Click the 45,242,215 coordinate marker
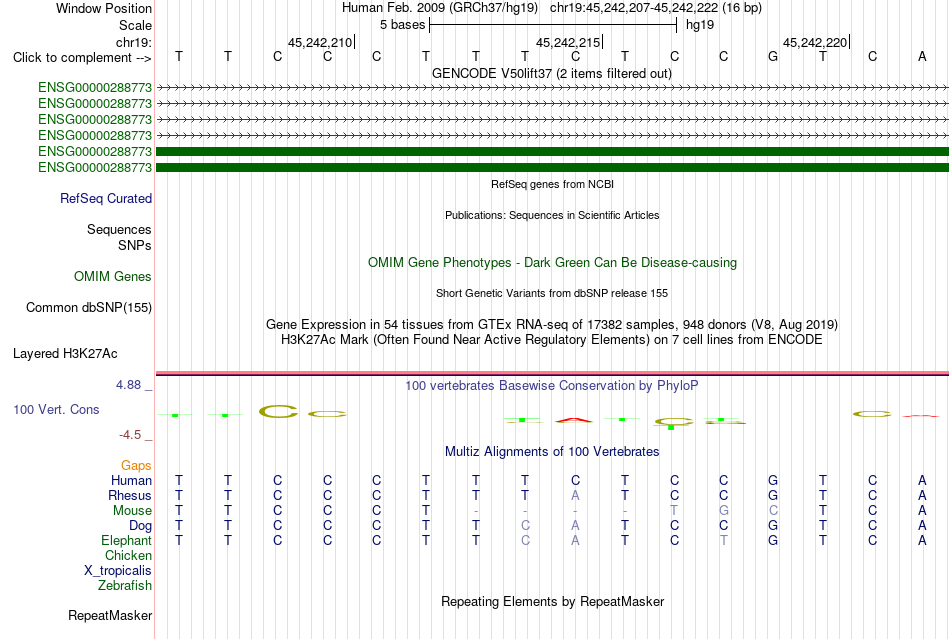Viewport: 950px width, 639px height. tap(568, 42)
